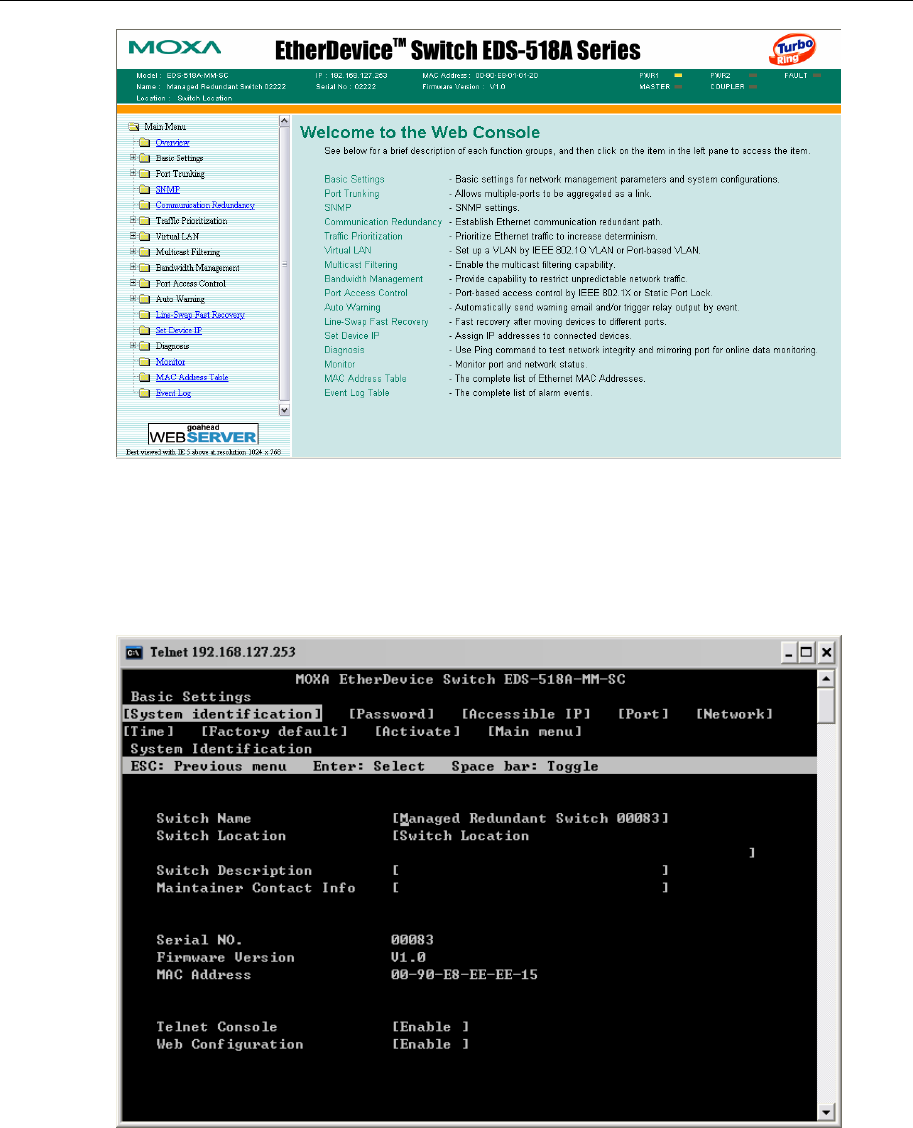This screenshot has height=1128, width=913.
Task: Expand the Traffic Prioritization tree node
Action: point(133,220)
